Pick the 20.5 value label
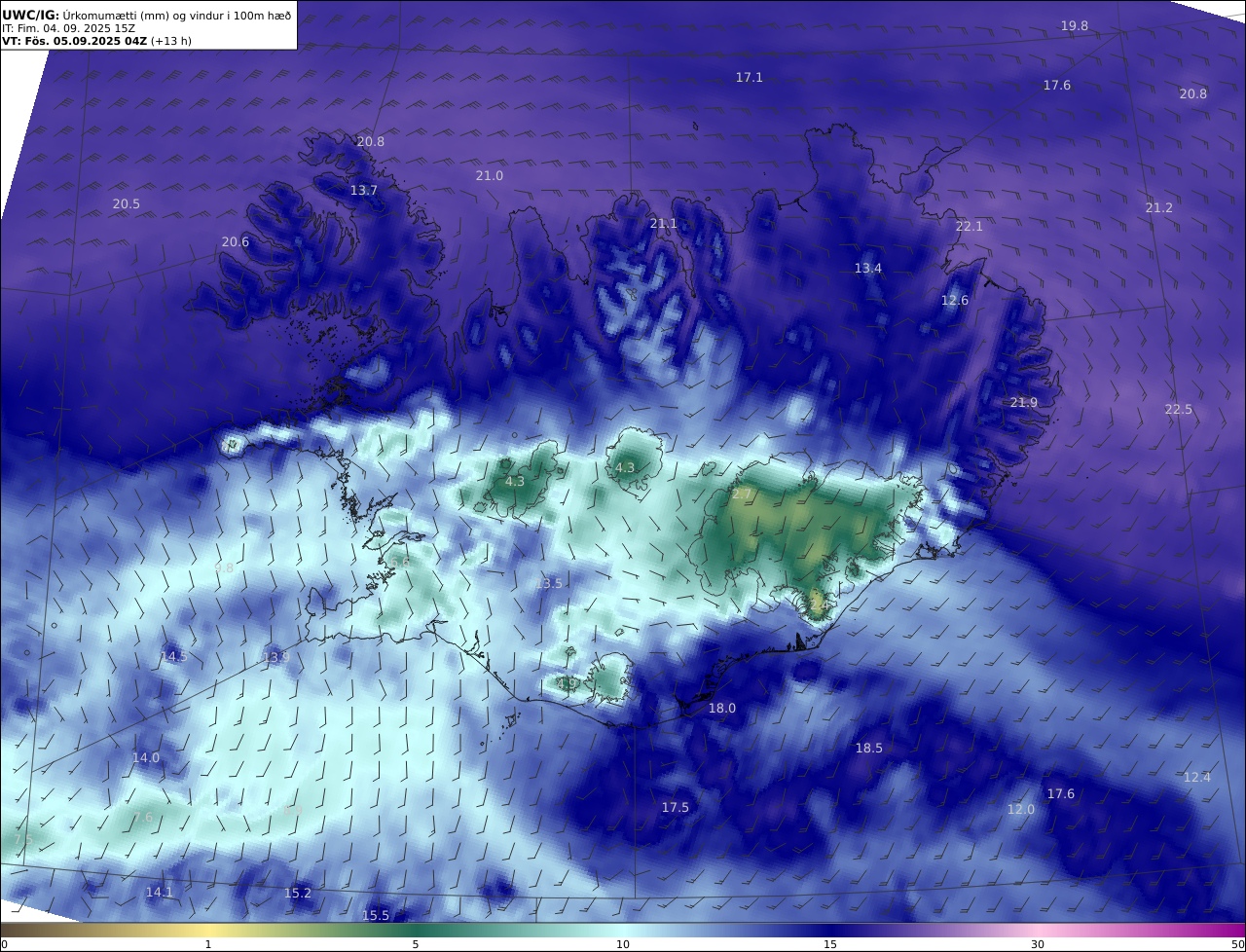This screenshot has height=952, width=1246. pyautogui.click(x=127, y=204)
